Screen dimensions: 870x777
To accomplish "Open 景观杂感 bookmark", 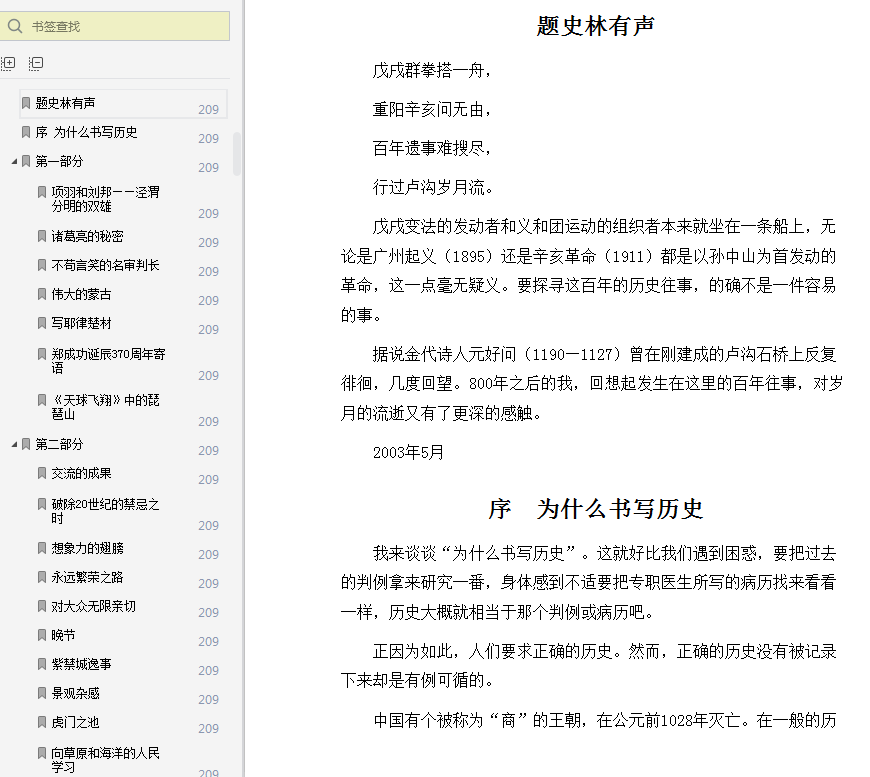I will coord(75,693).
